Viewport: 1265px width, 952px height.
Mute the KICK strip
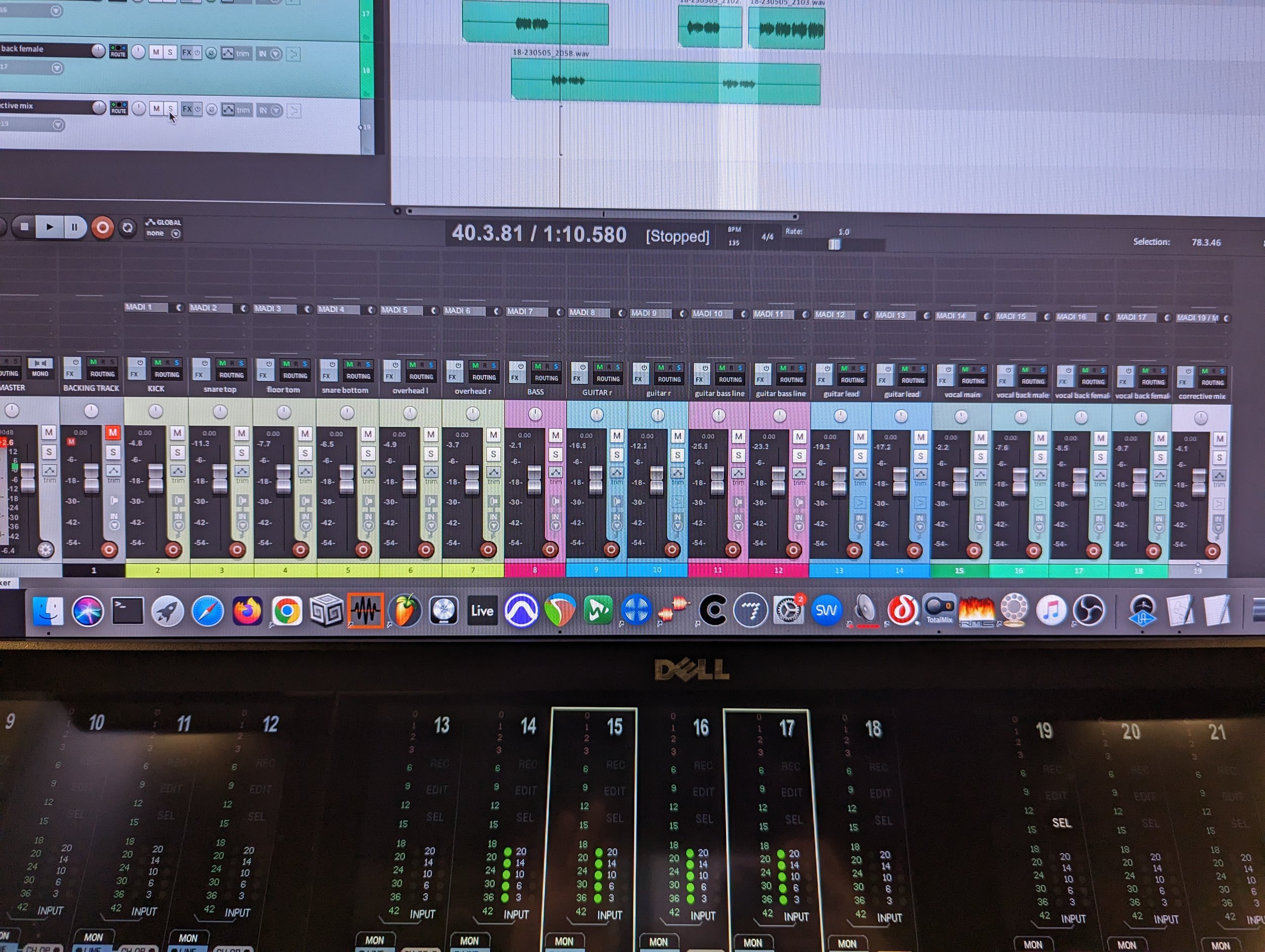click(177, 433)
